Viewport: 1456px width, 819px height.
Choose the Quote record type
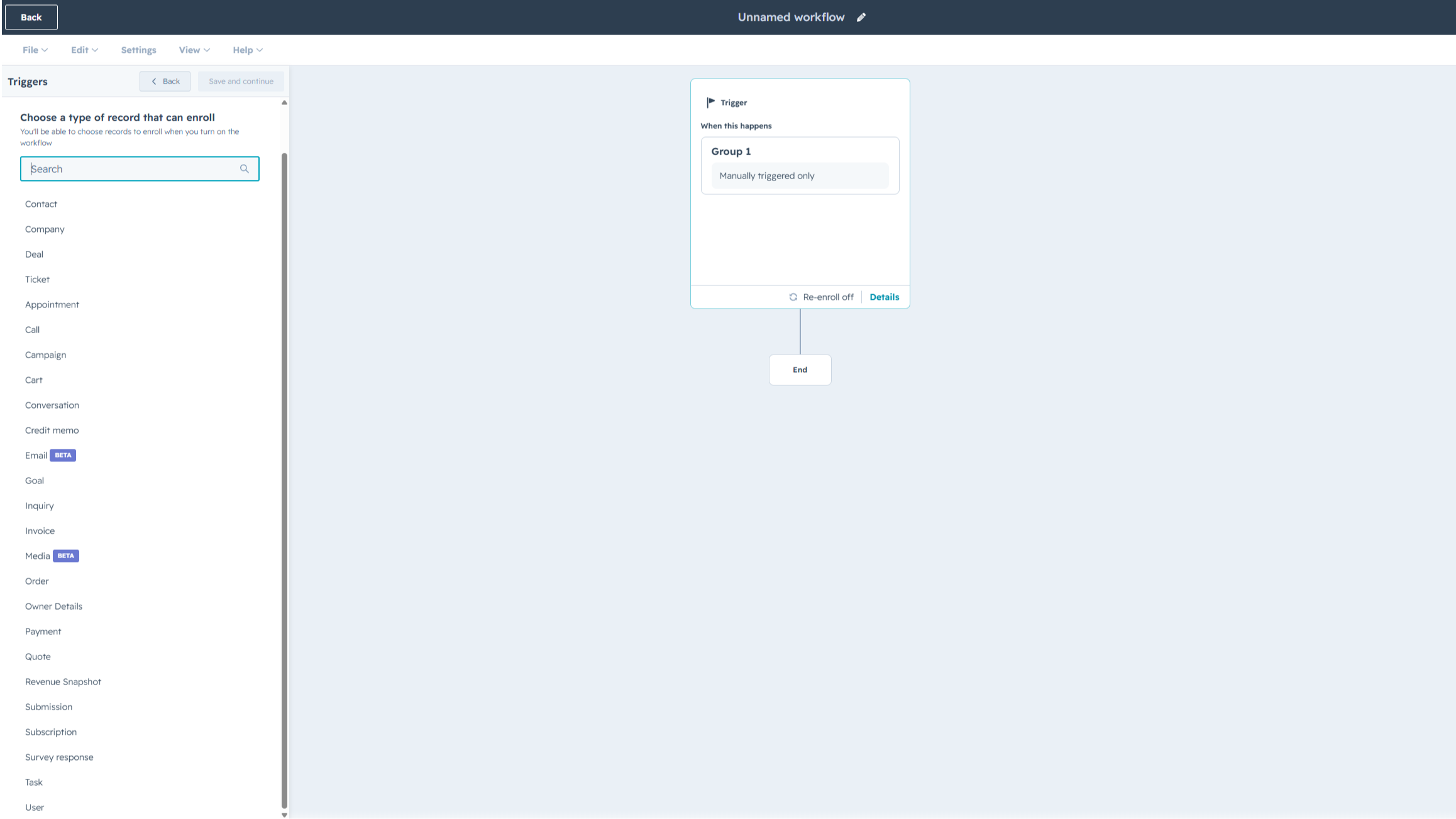pos(38,656)
